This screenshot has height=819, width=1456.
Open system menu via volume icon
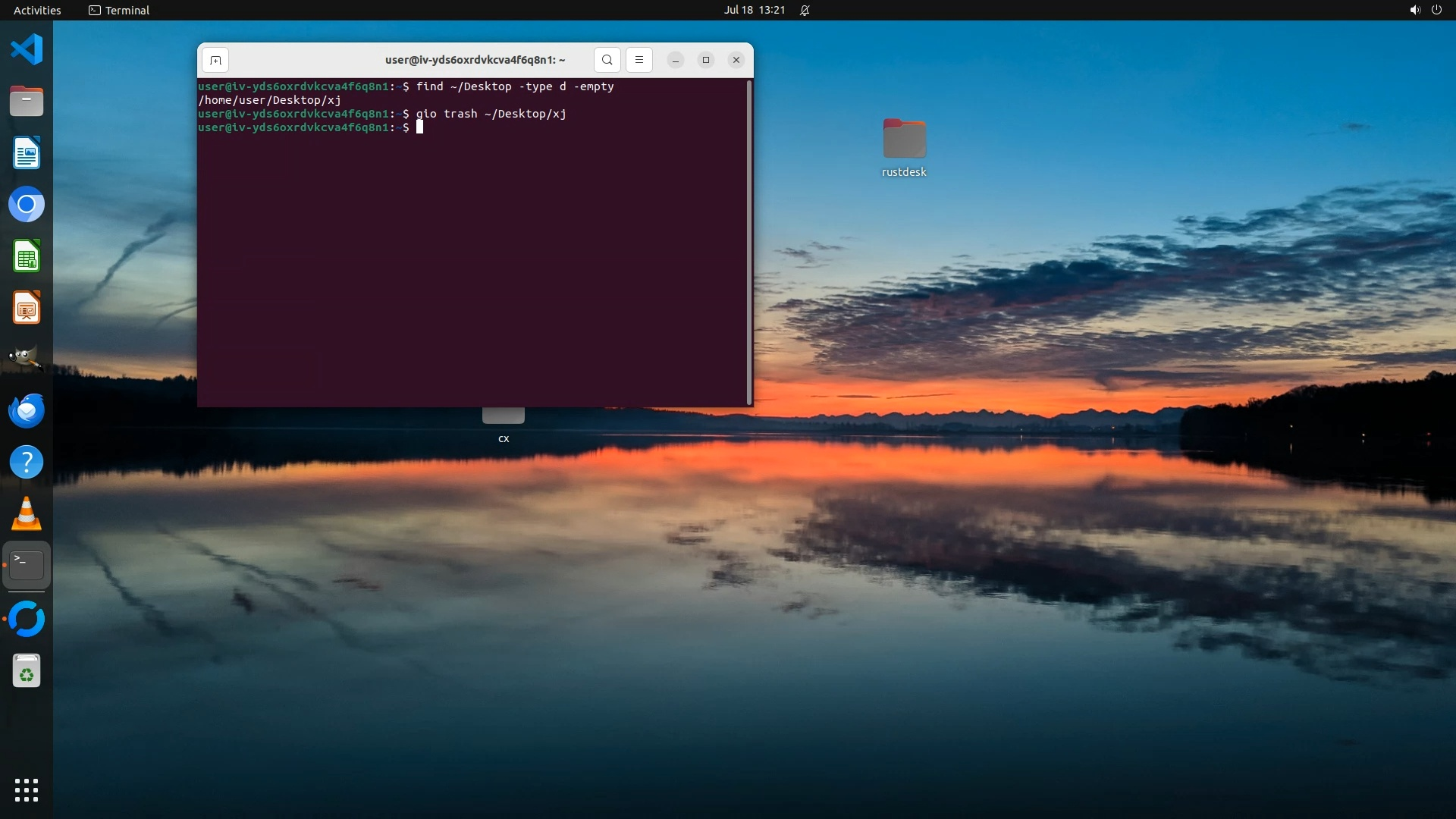coord(1415,10)
